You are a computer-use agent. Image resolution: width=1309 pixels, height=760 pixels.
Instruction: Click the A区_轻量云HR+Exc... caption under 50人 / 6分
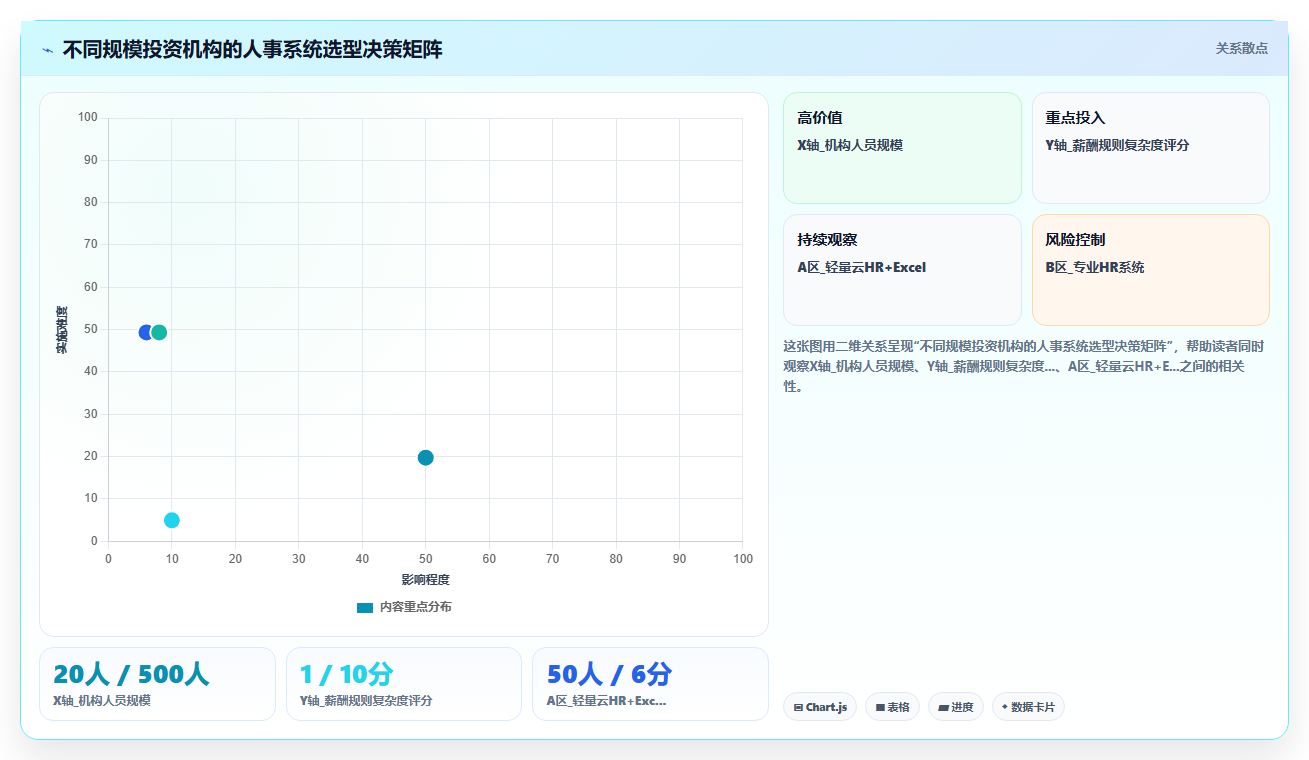[x=606, y=701]
